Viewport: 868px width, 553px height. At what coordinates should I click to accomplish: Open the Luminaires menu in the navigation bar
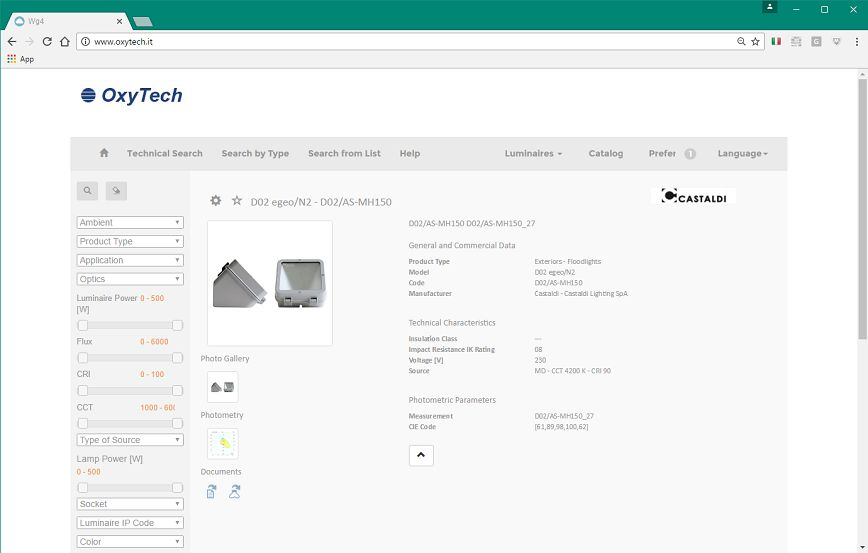(x=533, y=154)
